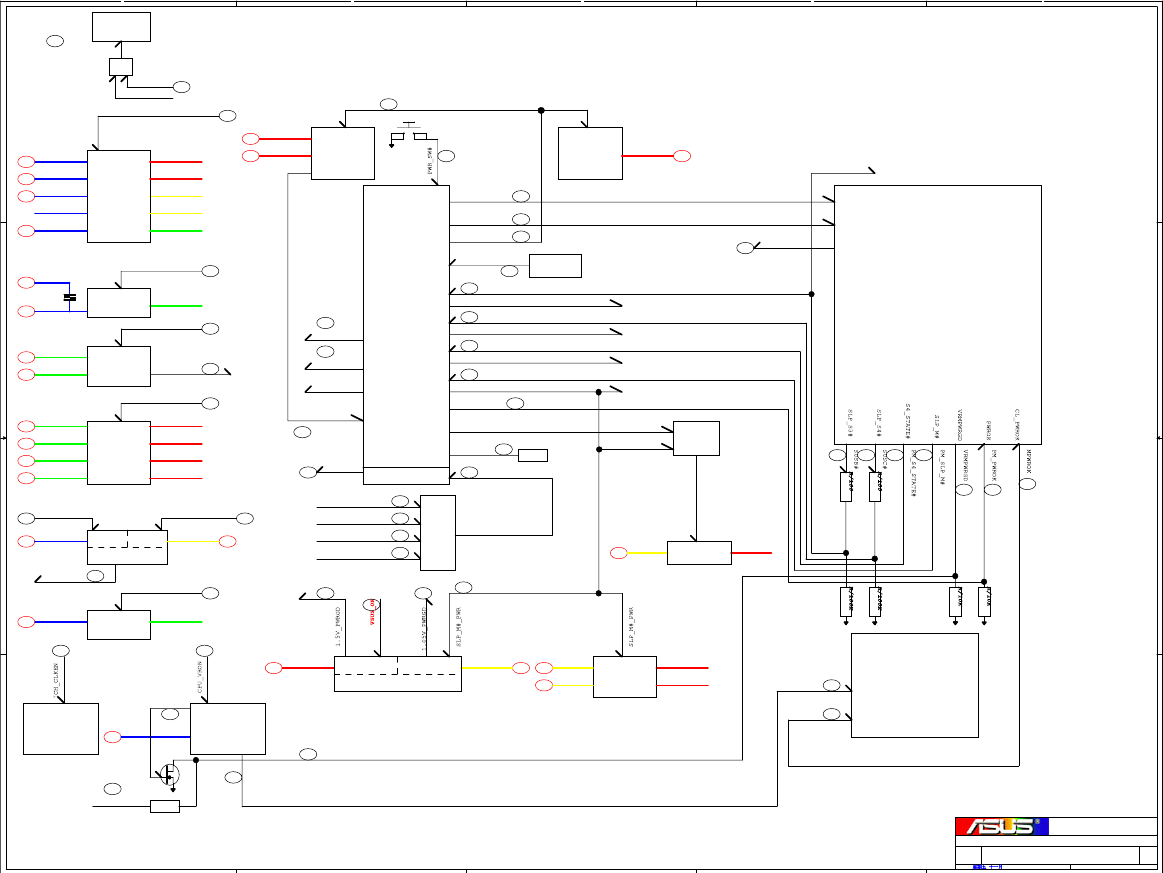Viewport: 1163px width, 873px height.
Task: Select the MPWROK net label
Action: coord(1028,461)
